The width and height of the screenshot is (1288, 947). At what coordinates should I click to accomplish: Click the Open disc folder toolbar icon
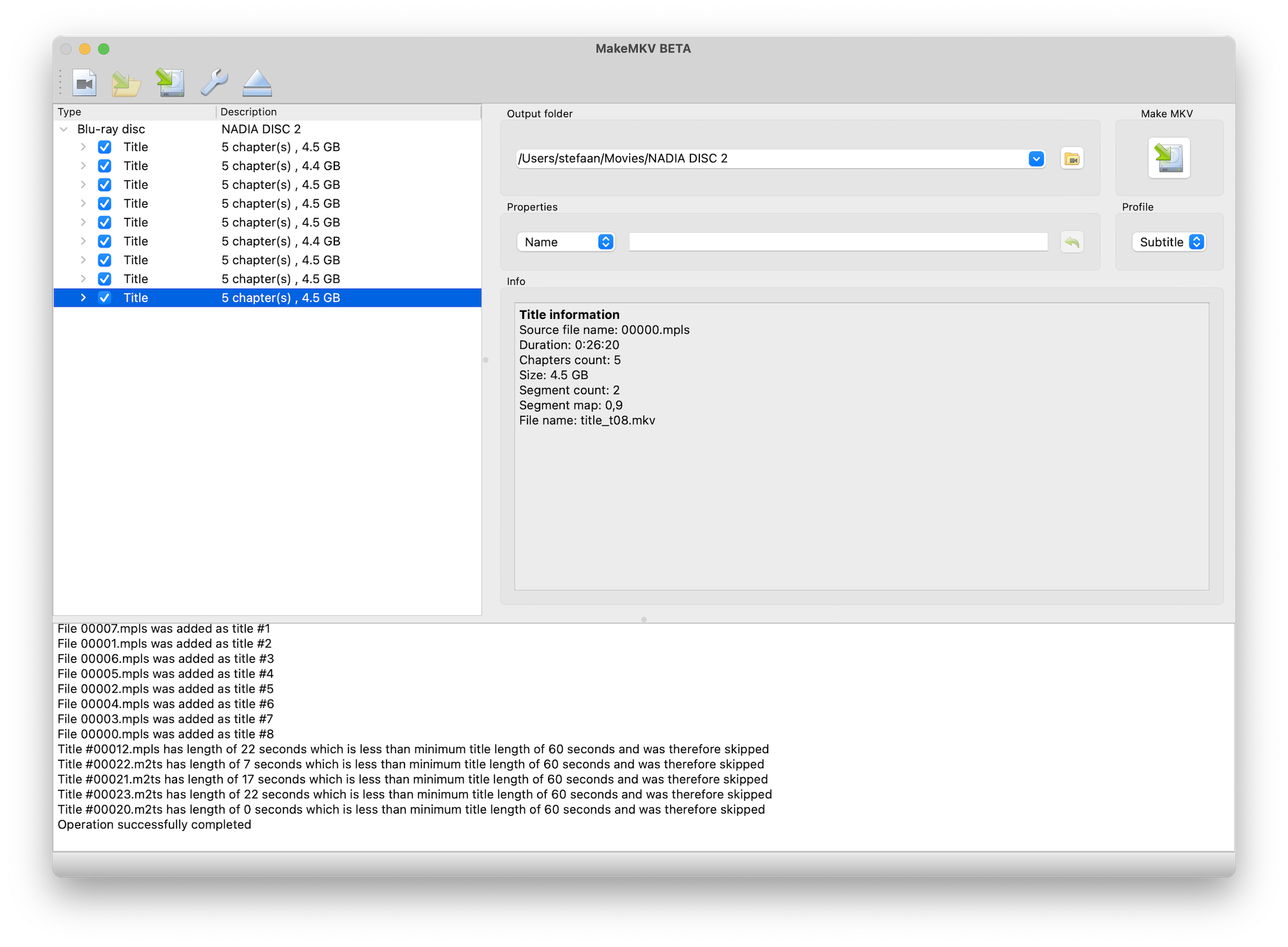126,83
